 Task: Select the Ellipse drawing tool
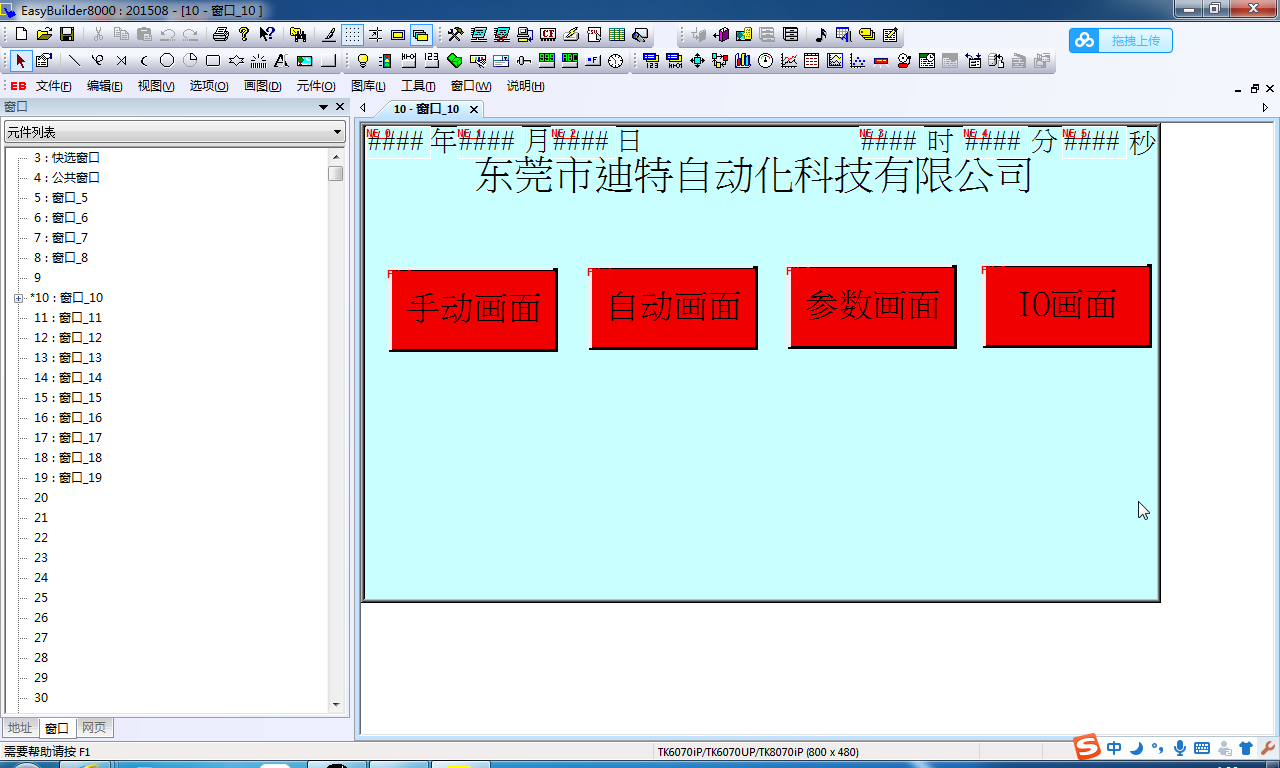[167, 61]
